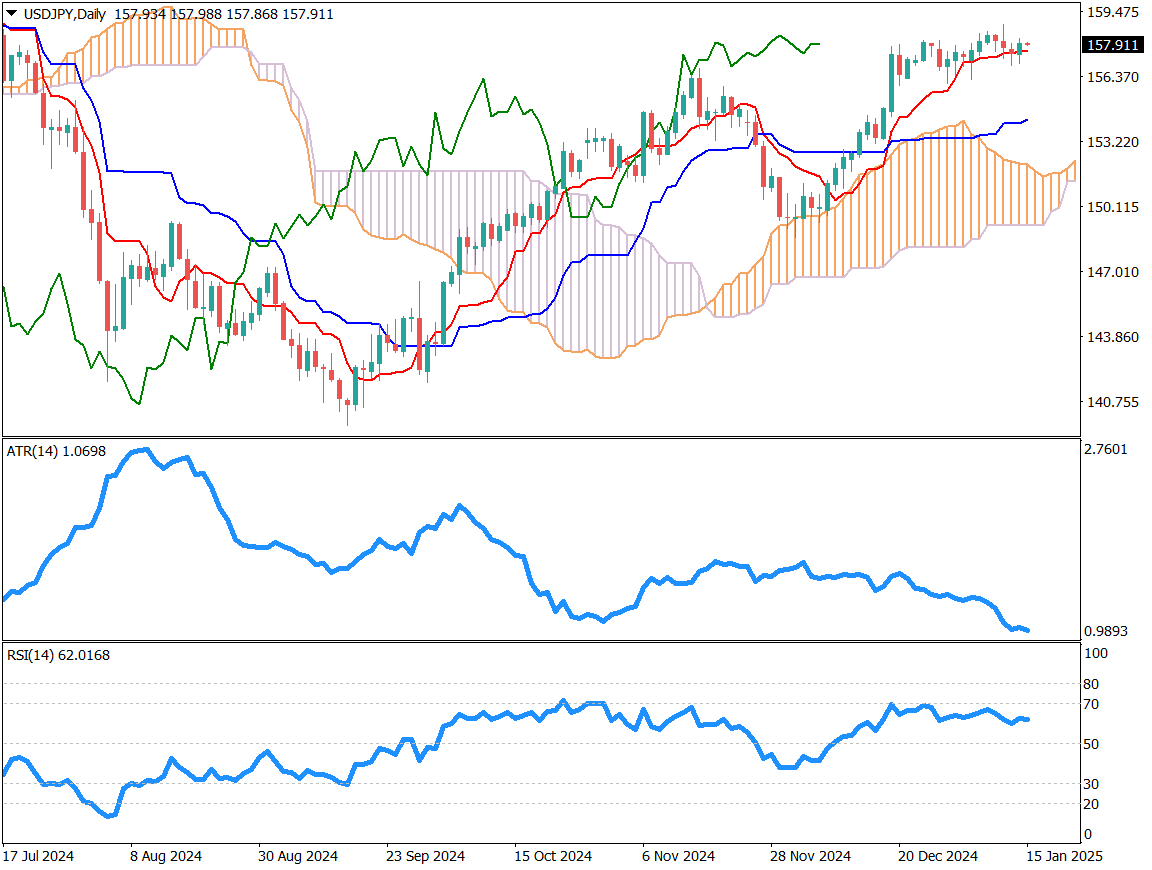Screen dimensions: 1152x870
Task: Click the 8 Aug 2024 date label
Action: point(167,856)
